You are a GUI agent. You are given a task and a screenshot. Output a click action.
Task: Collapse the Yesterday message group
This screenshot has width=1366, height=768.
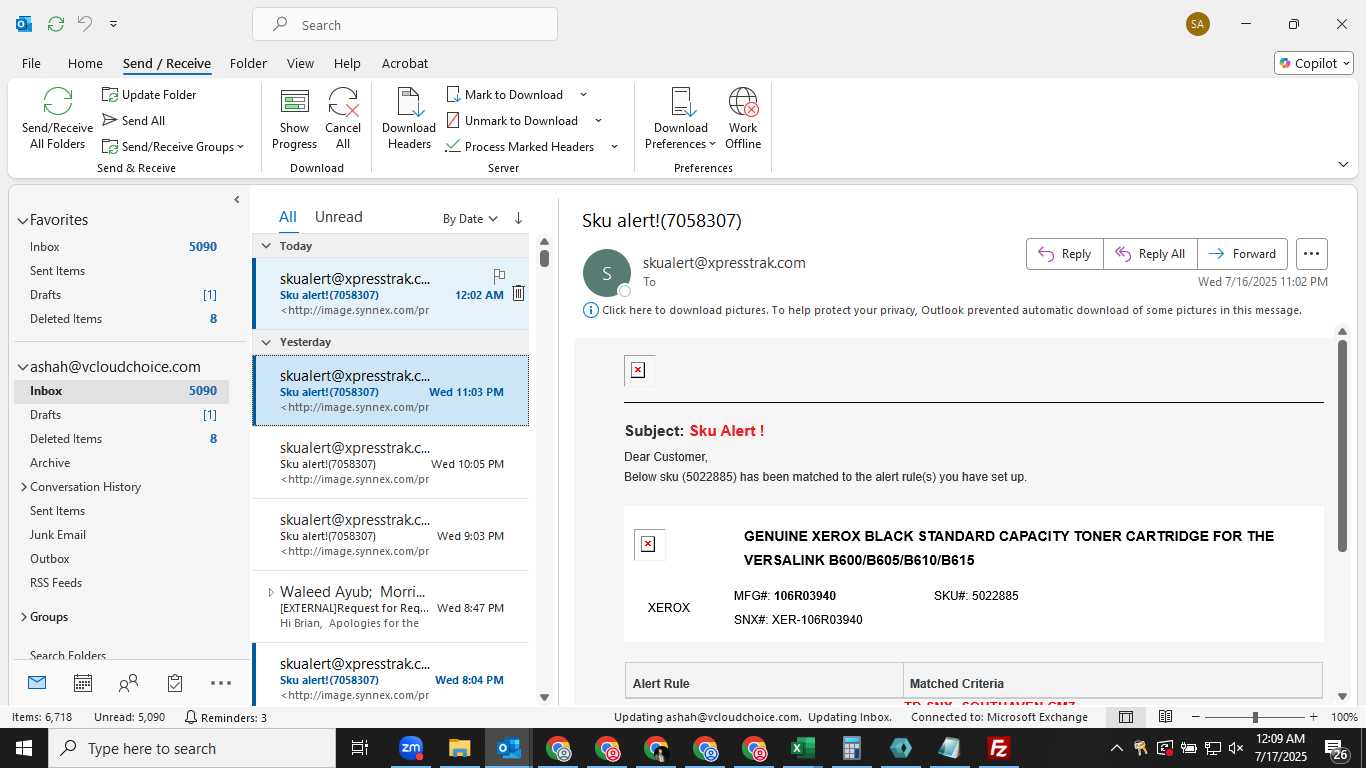pos(266,342)
